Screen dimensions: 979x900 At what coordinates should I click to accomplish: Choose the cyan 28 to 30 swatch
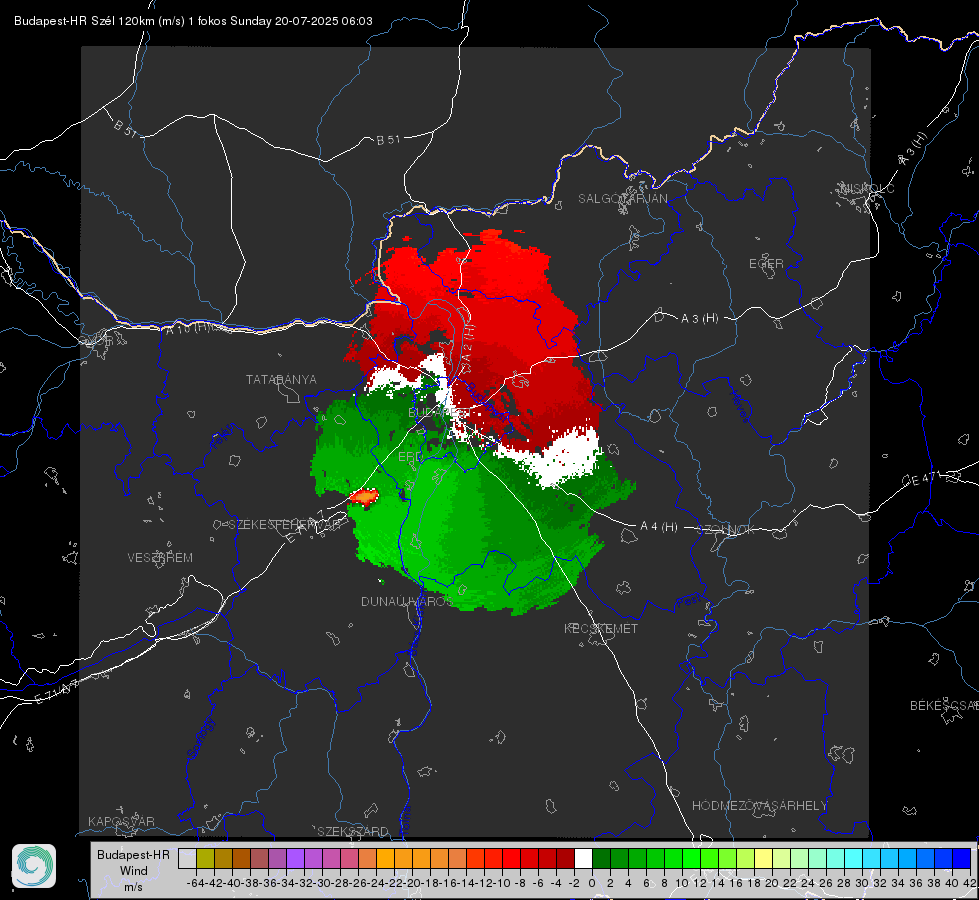pos(854,859)
